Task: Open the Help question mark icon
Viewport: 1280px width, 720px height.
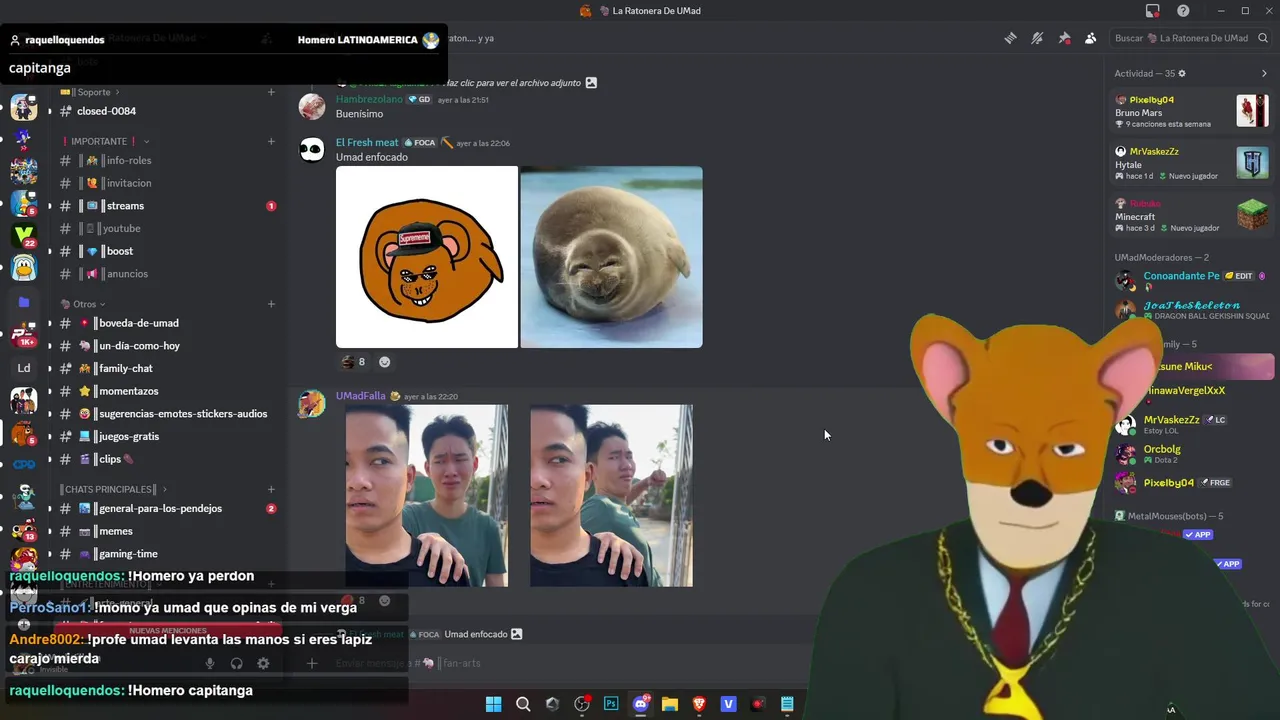Action: pos(1183,11)
